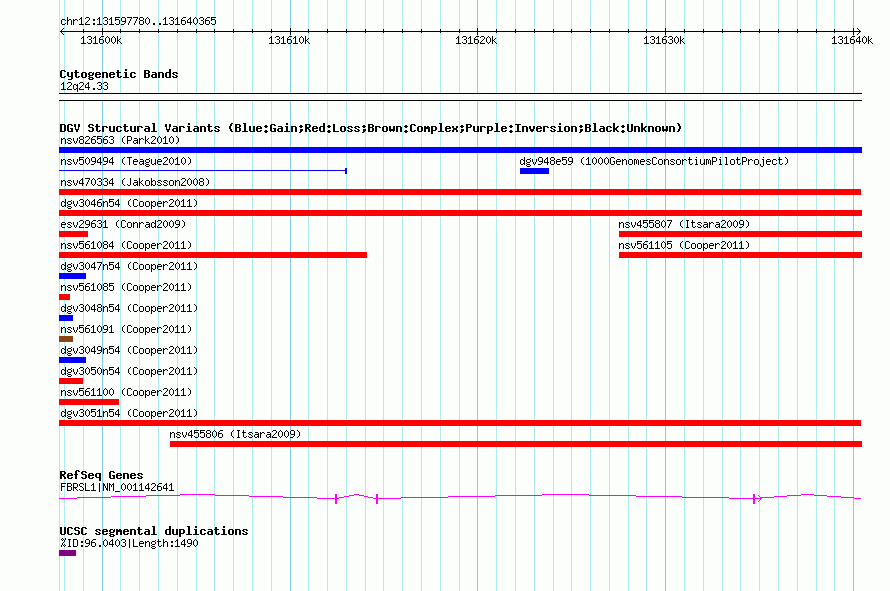
Task: Click the dgv3047n54 (Cooper2011) blue bar
Action: point(73,276)
